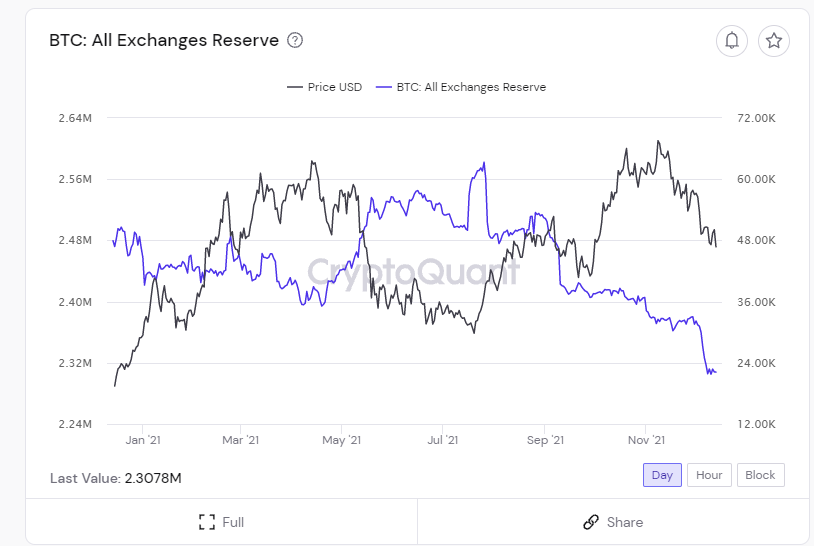Open the Full view button
Screen dimensions: 814x546
coord(222,522)
